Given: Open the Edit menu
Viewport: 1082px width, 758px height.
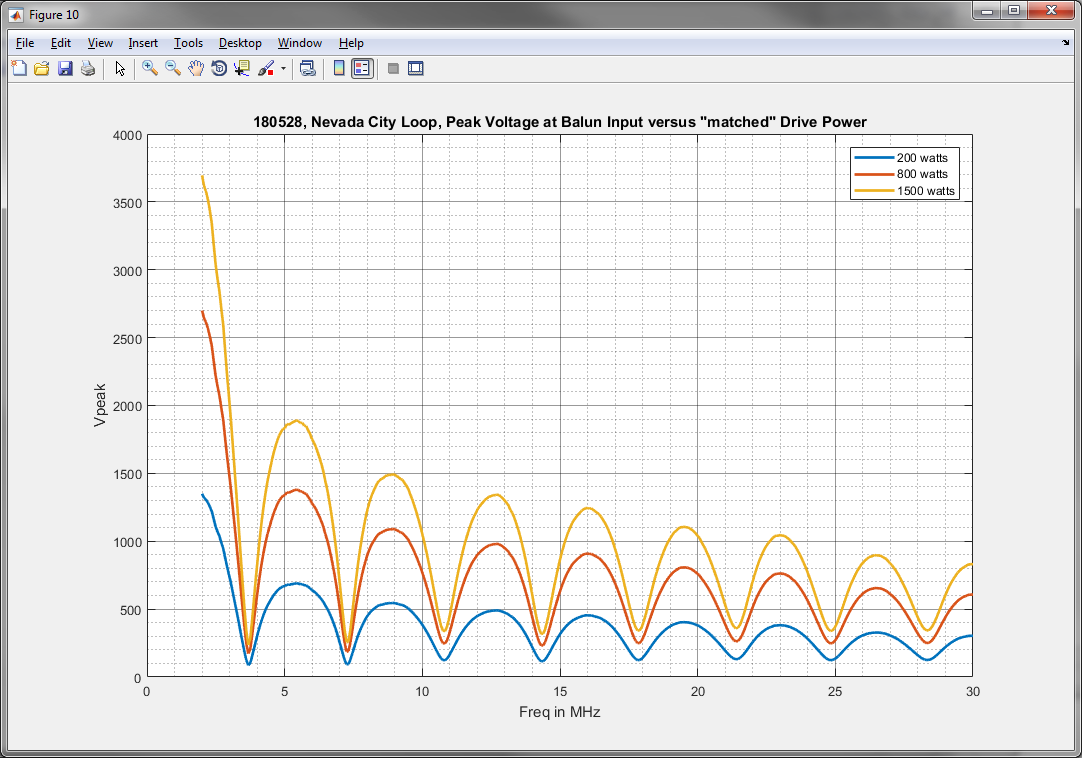Looking at the screenshot, I should pos(61,43).
